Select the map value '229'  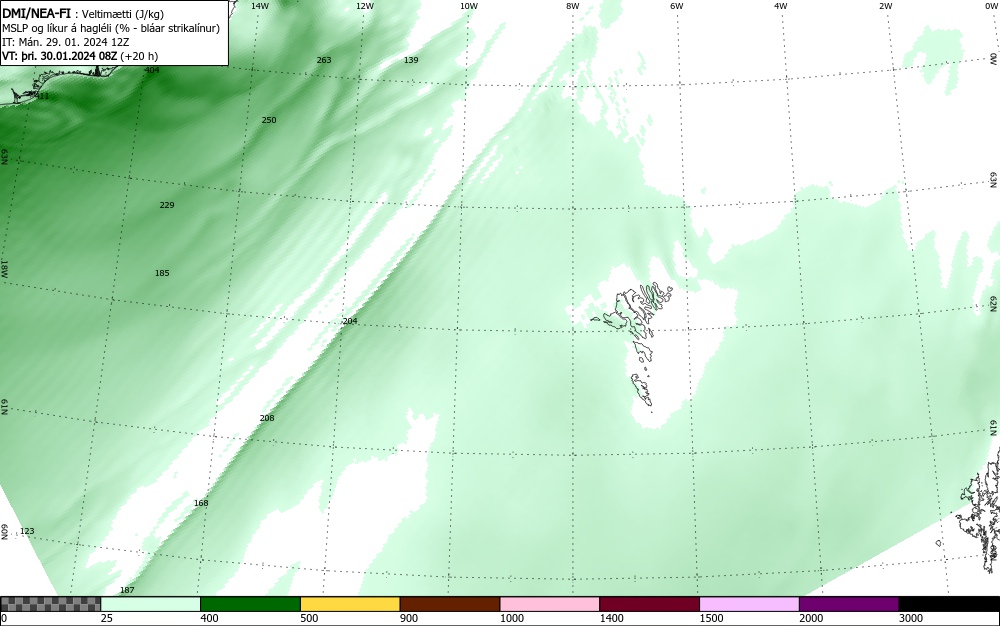[167, 205]
